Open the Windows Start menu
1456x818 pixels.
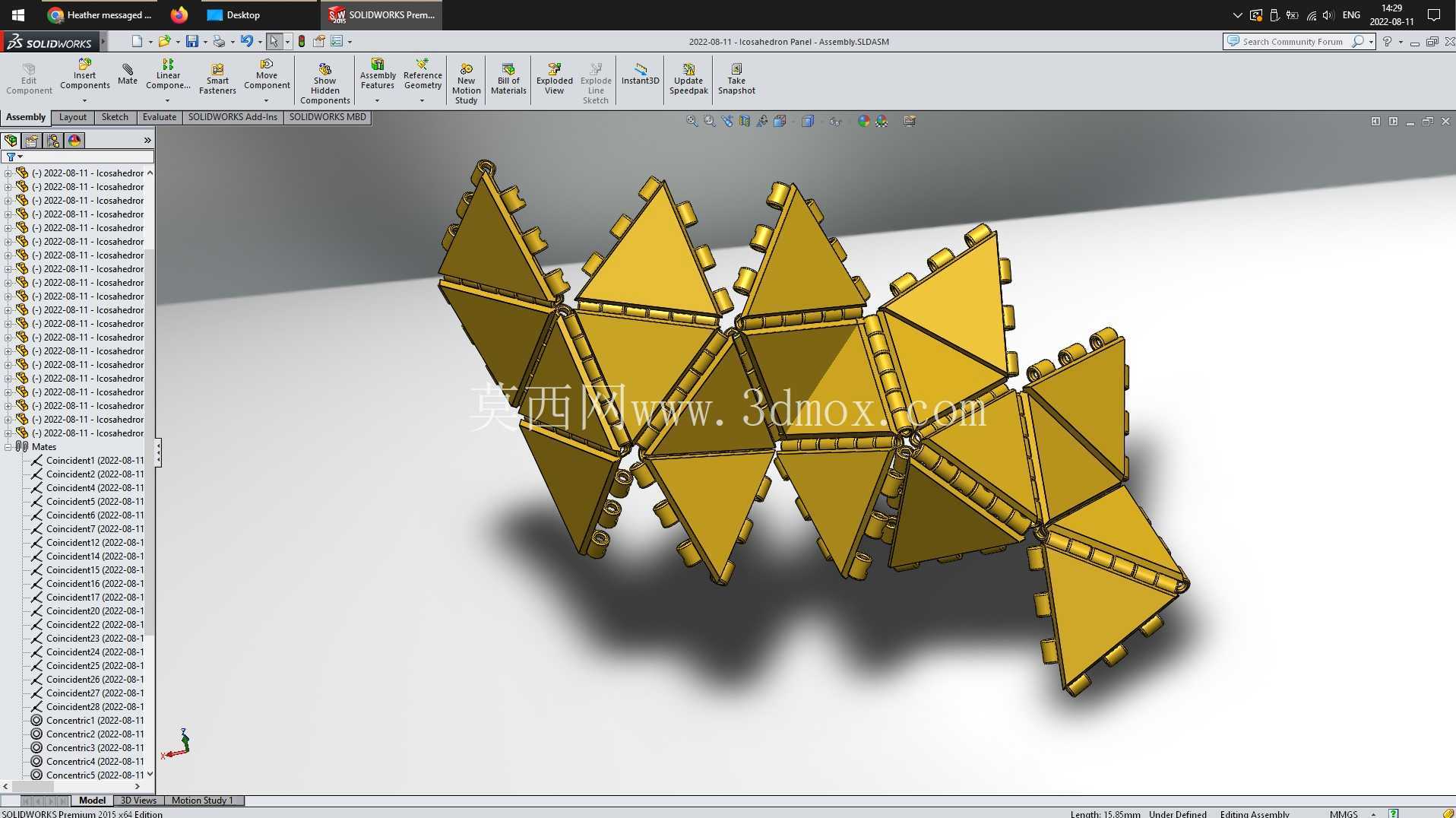pos(18,14)
